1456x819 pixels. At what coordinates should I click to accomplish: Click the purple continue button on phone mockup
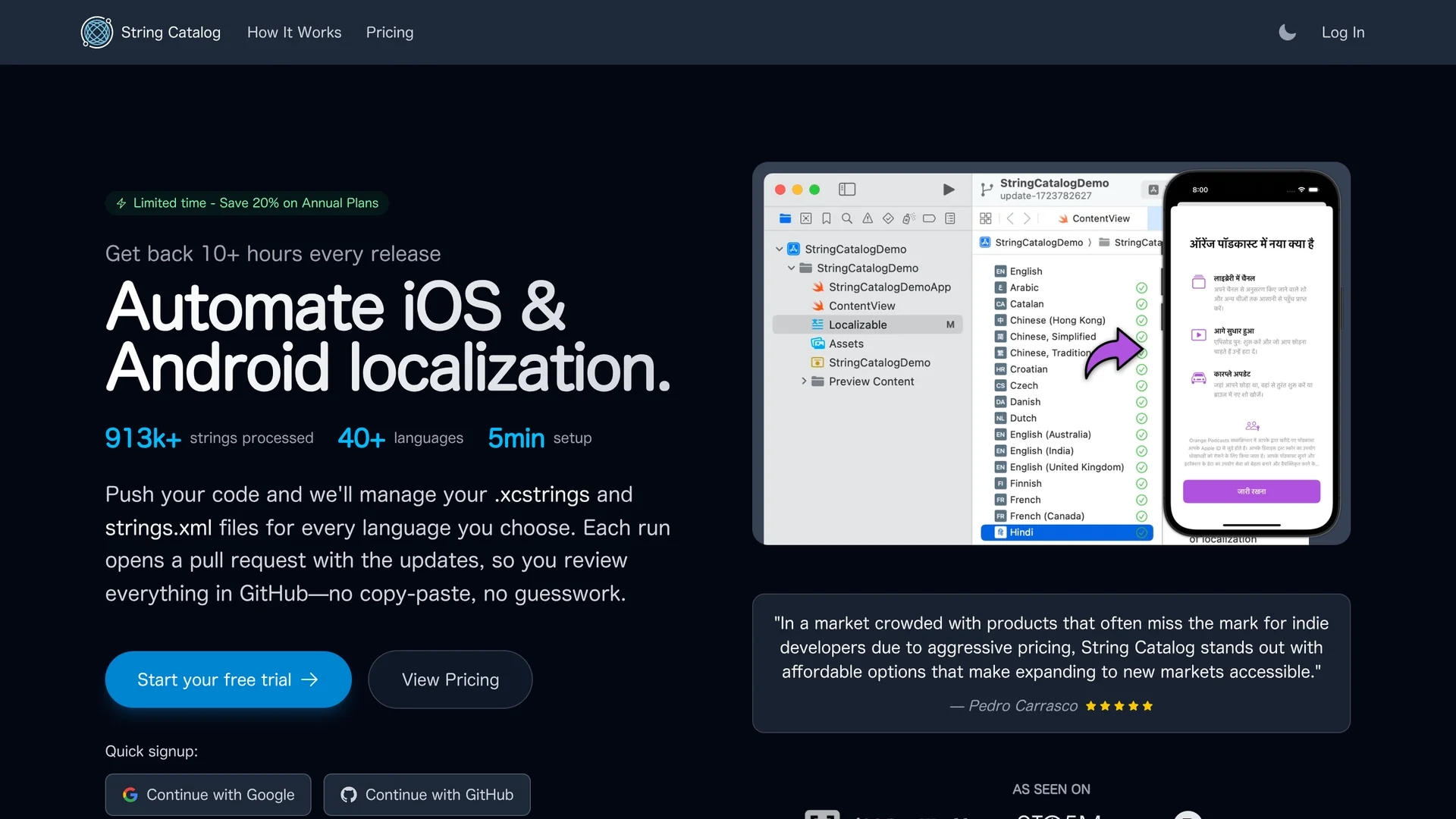[x=1251, y=491]
